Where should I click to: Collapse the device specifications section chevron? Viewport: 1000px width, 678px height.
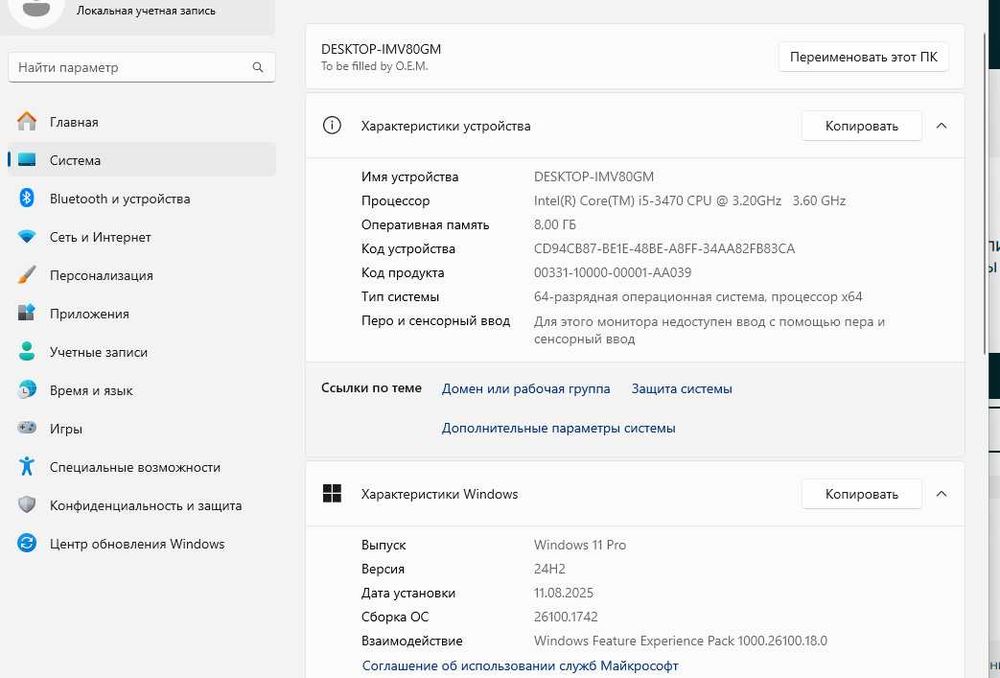(941, 126)
